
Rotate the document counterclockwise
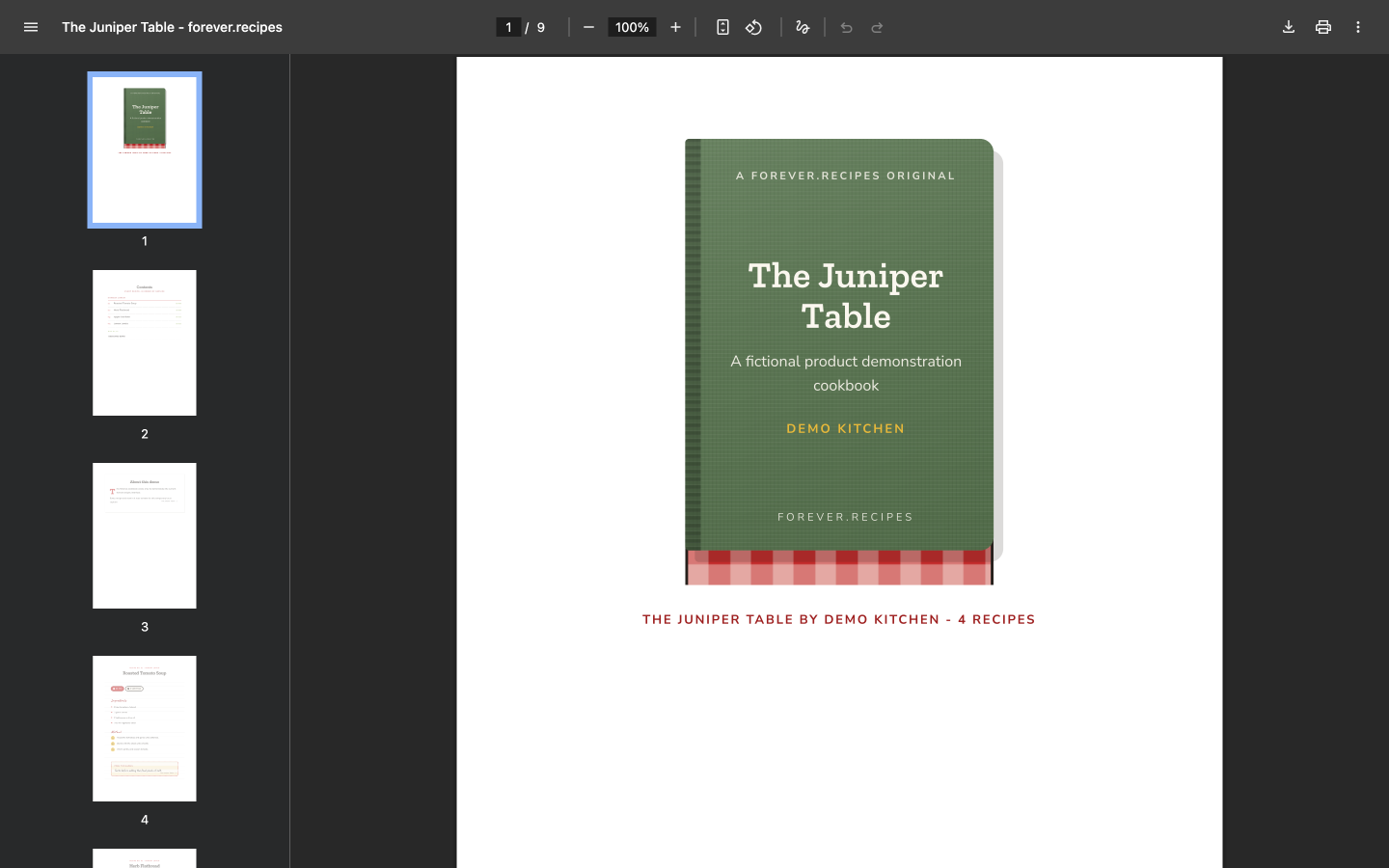pyautogui.click(x=754, y=27)
